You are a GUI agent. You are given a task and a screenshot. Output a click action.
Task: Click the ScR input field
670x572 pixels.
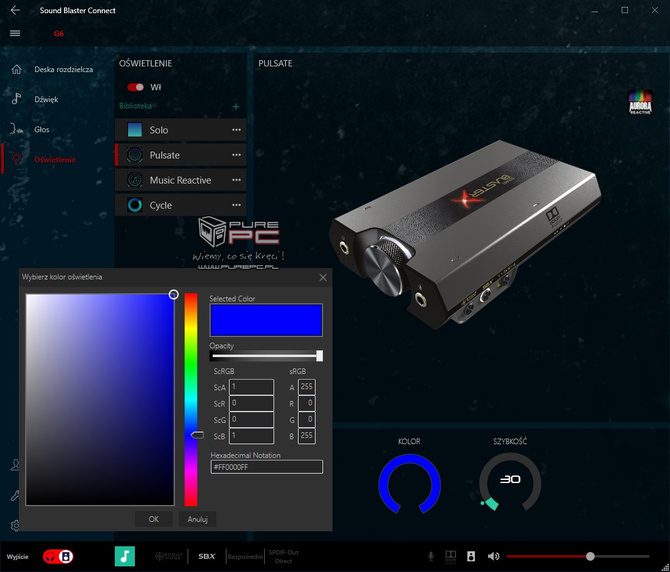click(252, 403)
